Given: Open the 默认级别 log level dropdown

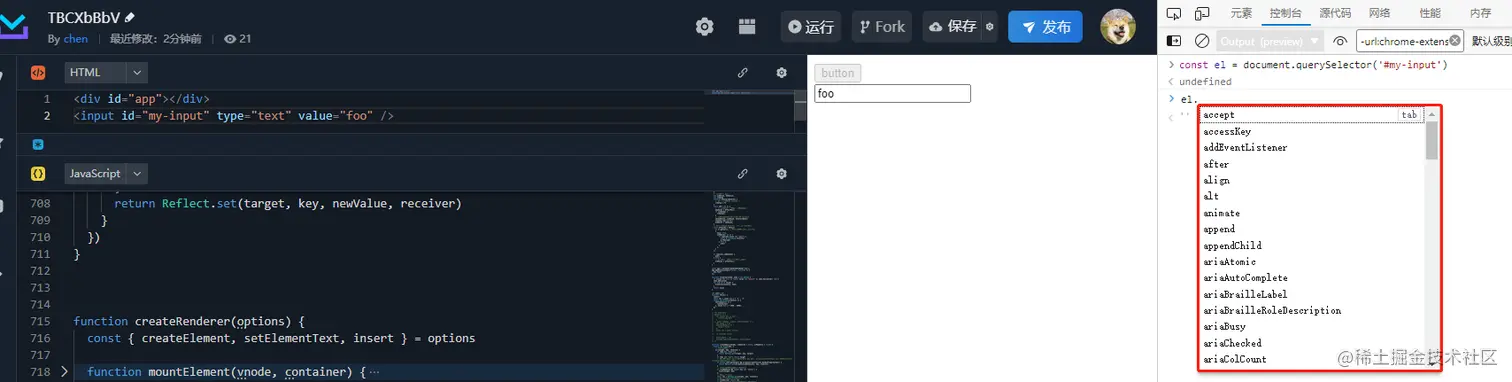Looking at the screenshot, I should point(1491,41).
